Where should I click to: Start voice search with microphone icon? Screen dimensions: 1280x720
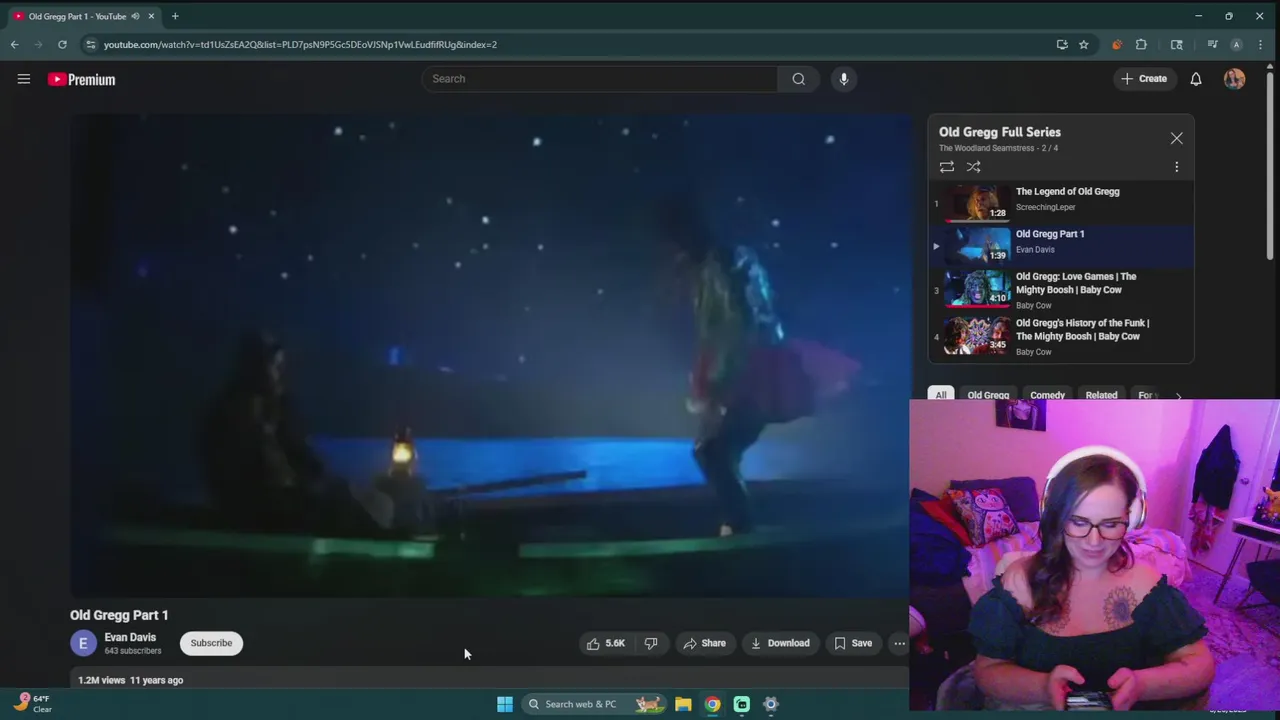coord(844,79)
